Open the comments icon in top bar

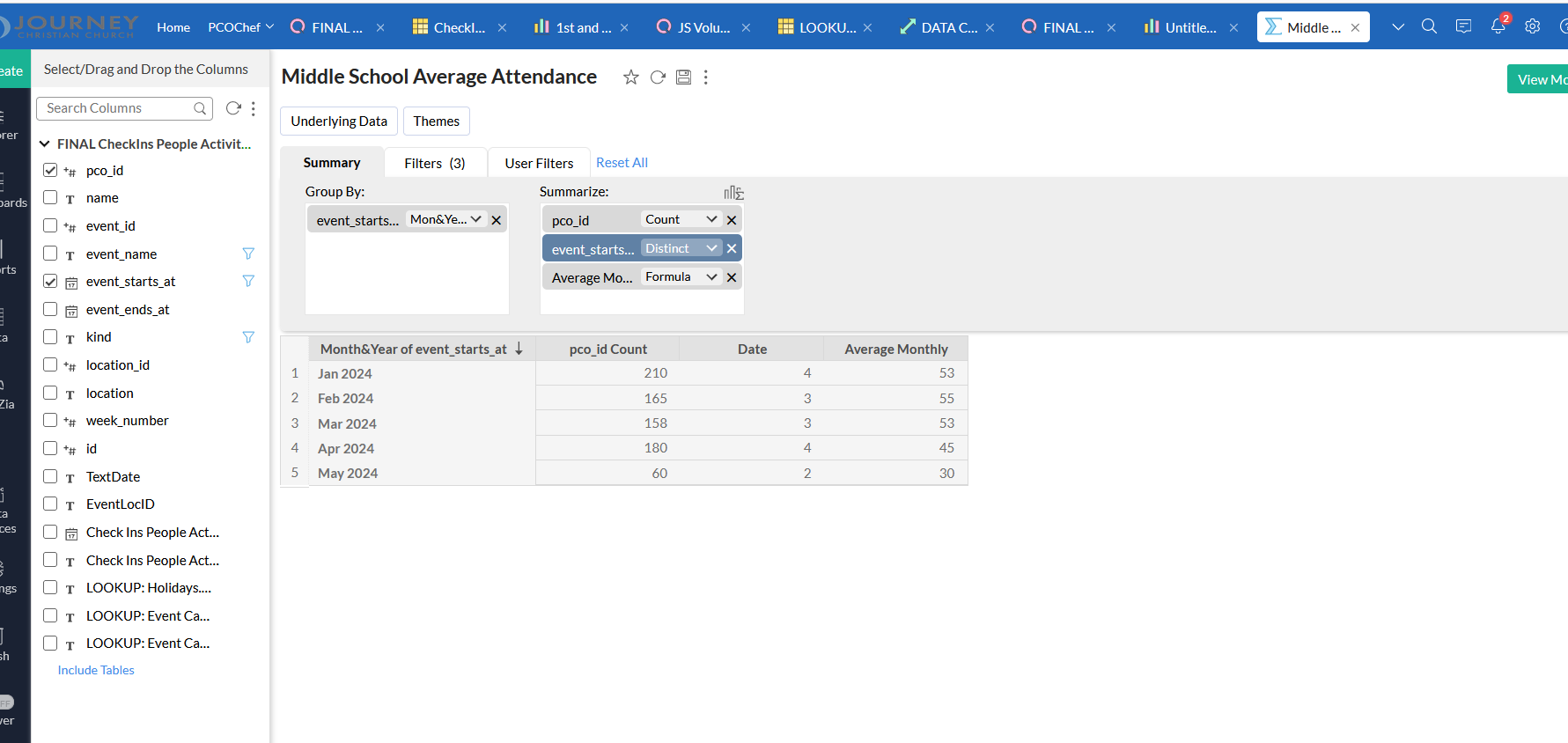click(1463, 26)
